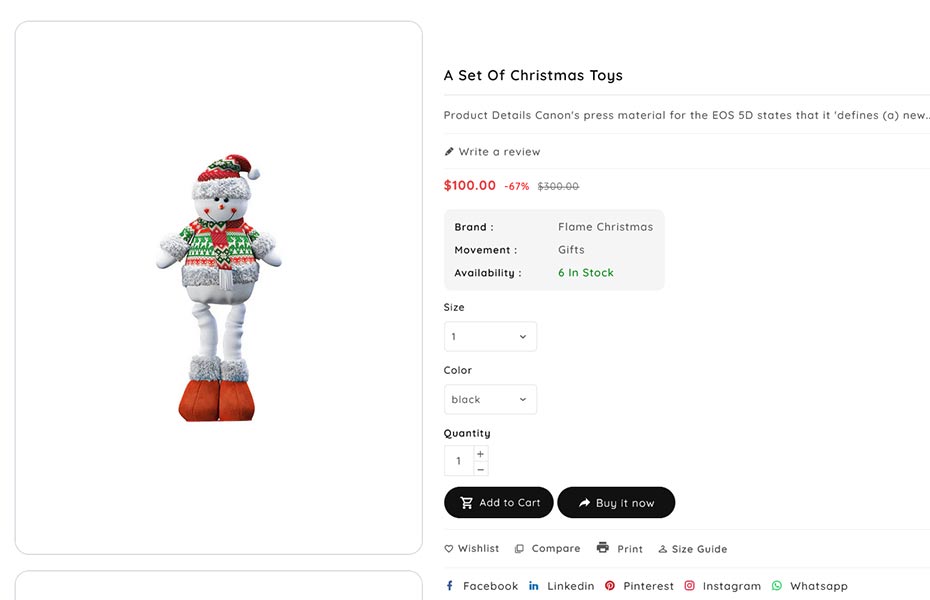Click the Print printer icon
The height and width of the screenshot is (600, 930).
602,548
